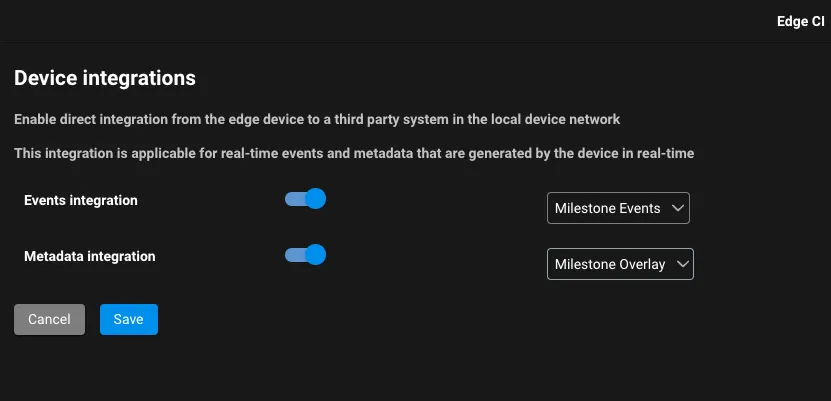The width and height of the screenshot is (831, 401).
Task: Disable the Metadata integration switch
Action: click(x=305, y=255)
